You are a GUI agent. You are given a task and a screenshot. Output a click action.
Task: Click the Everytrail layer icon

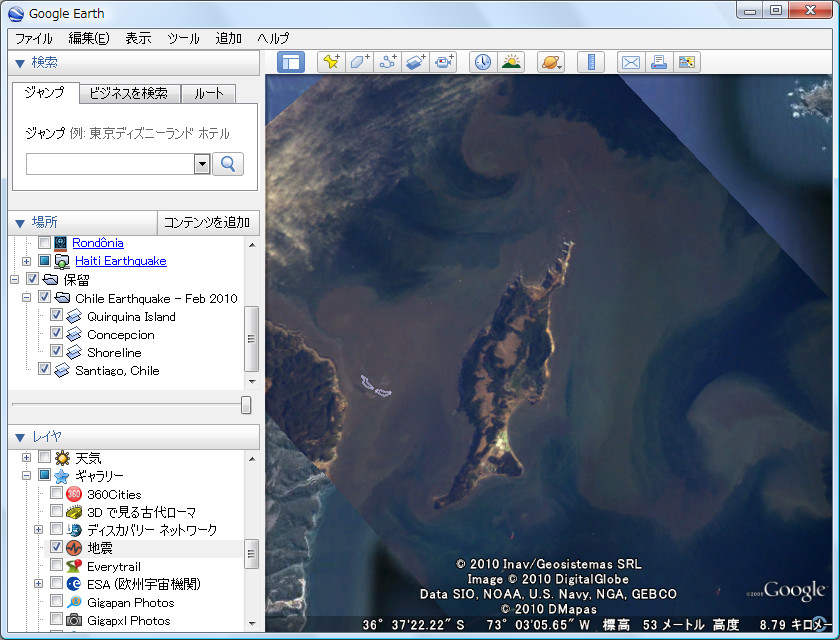coord(74,566)
